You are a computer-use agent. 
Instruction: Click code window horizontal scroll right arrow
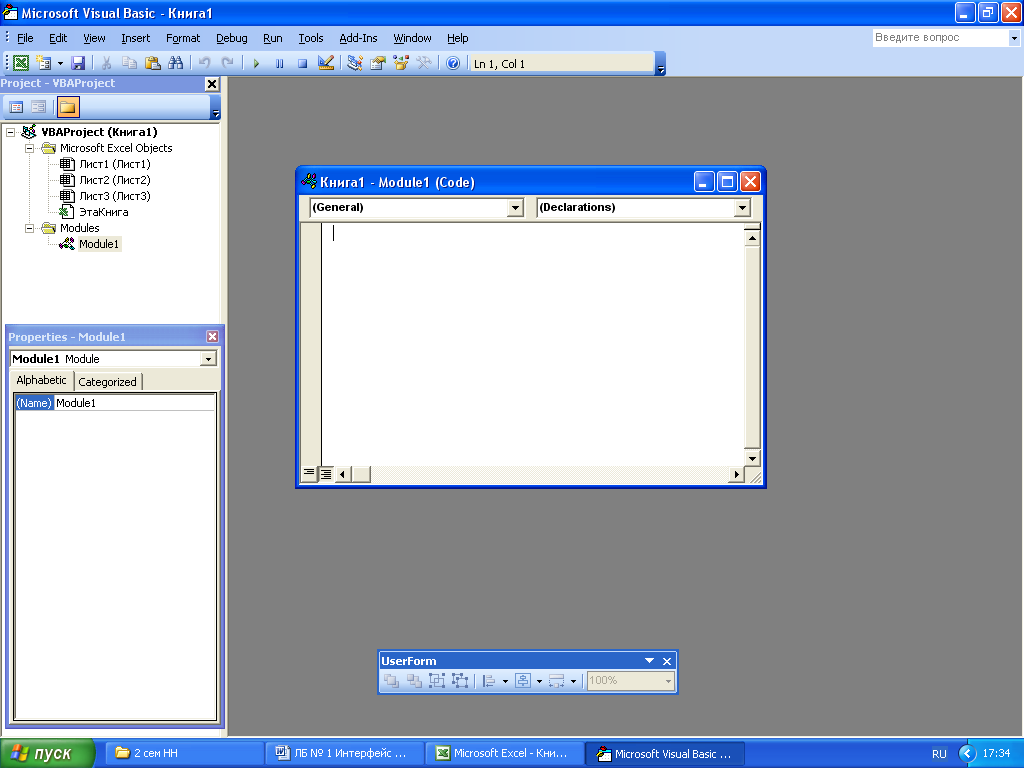click(736, 474)
